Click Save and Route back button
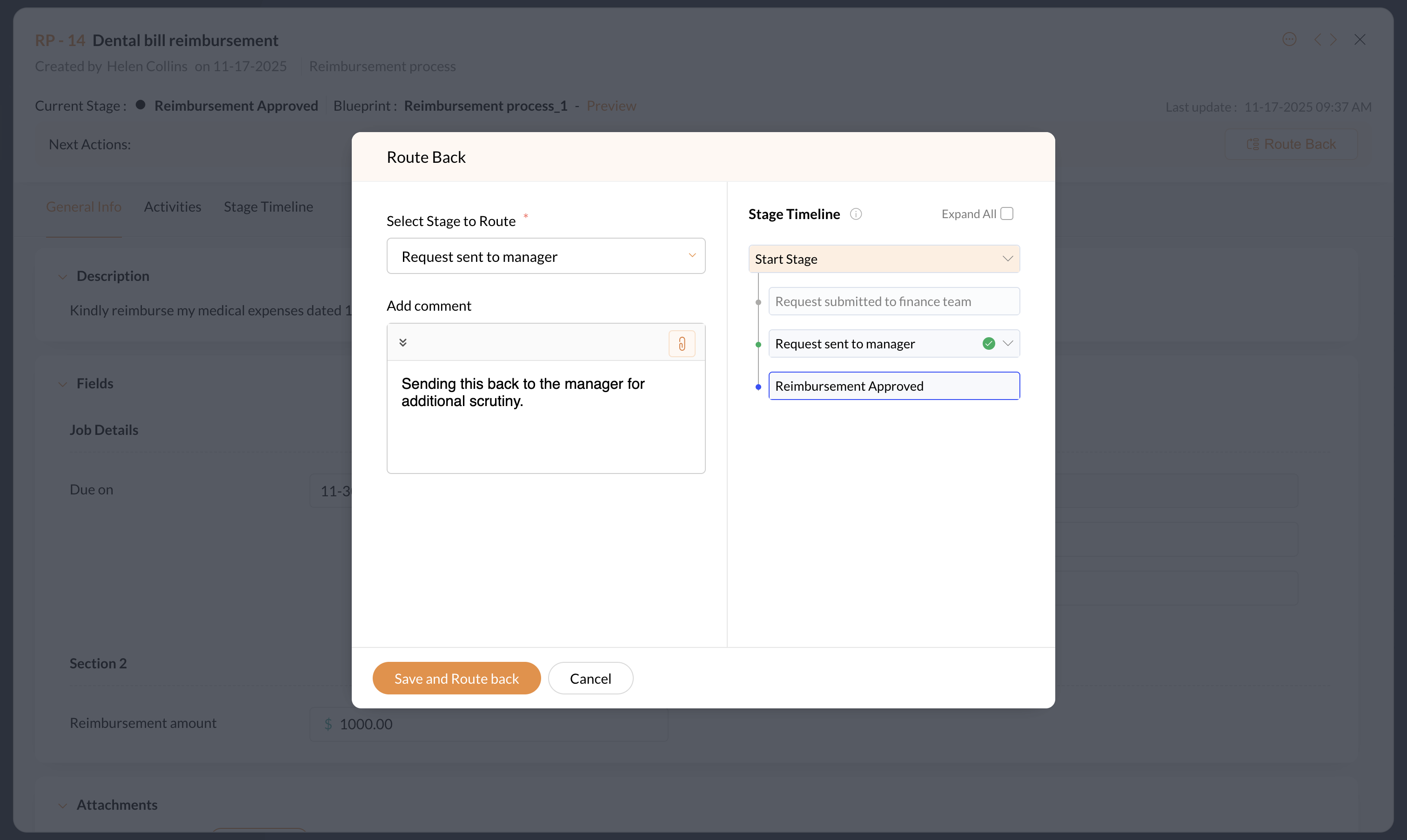 (456, 678)
